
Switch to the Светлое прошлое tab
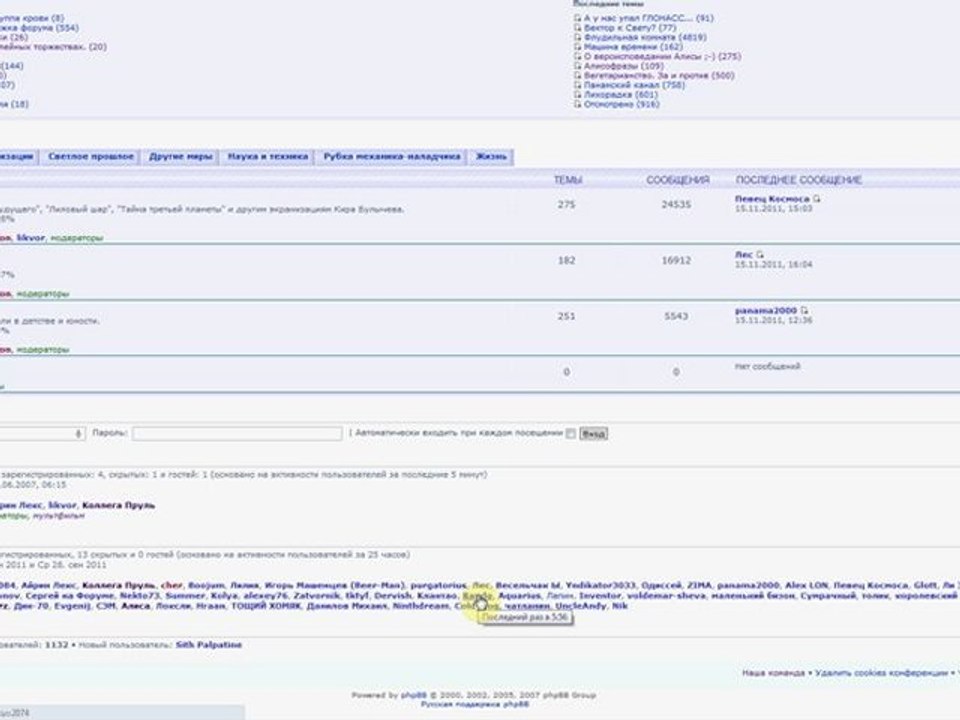(x=91, y=157)
